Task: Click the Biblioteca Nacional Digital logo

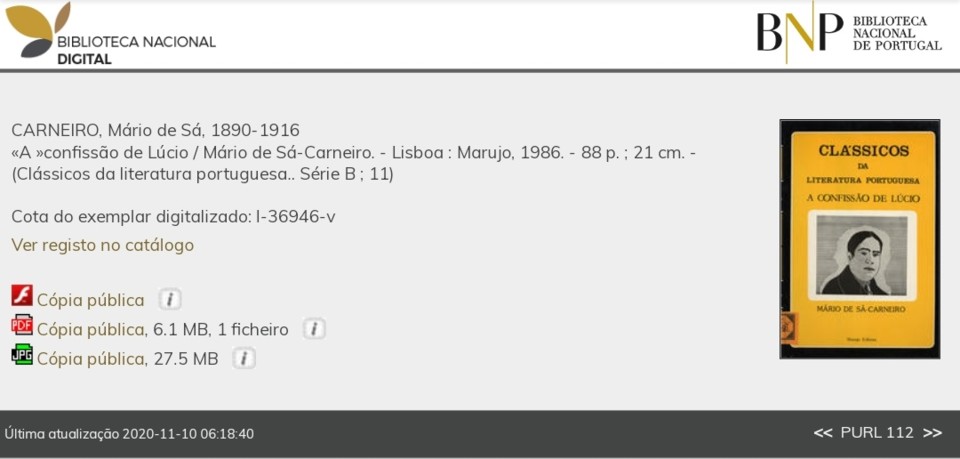Action: click(x=110, y=34)
